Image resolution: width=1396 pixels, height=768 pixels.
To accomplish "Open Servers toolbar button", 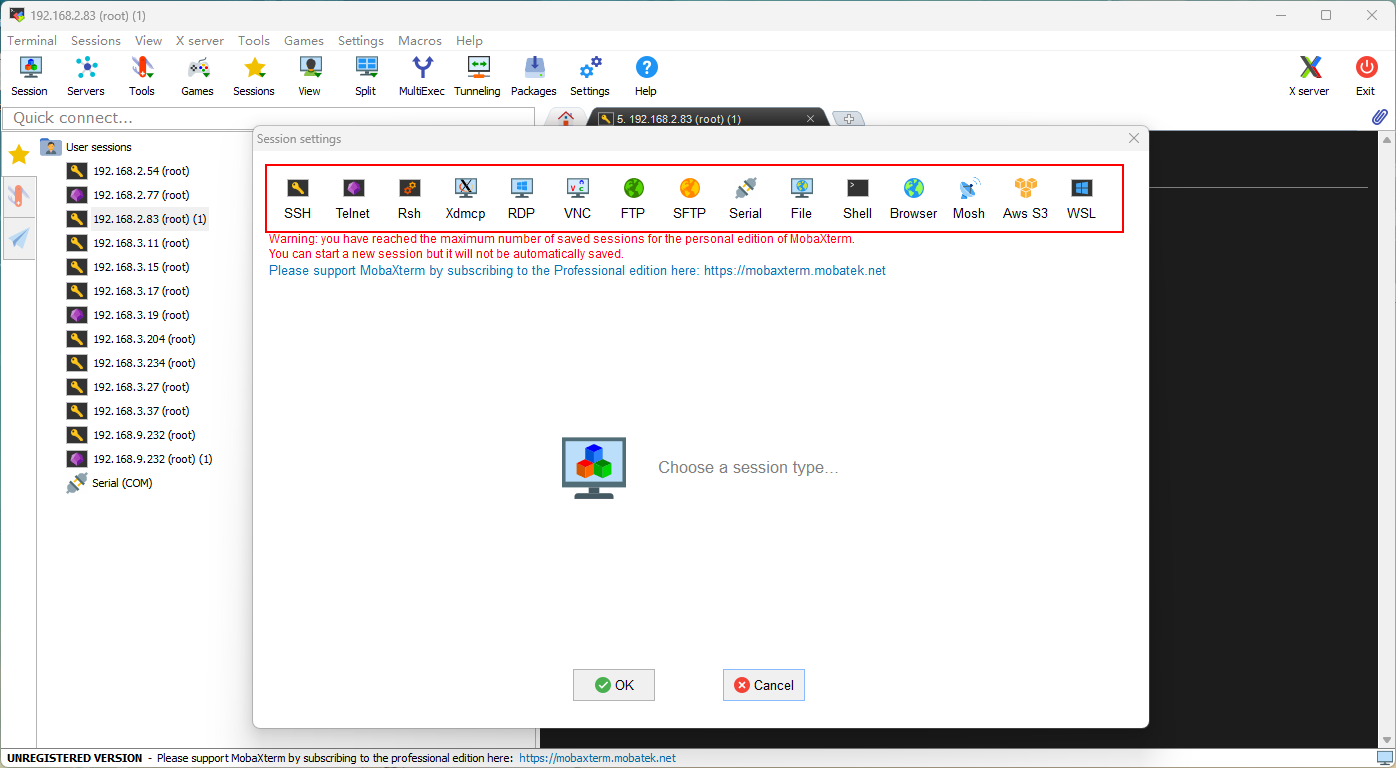I will click(86, 77).
